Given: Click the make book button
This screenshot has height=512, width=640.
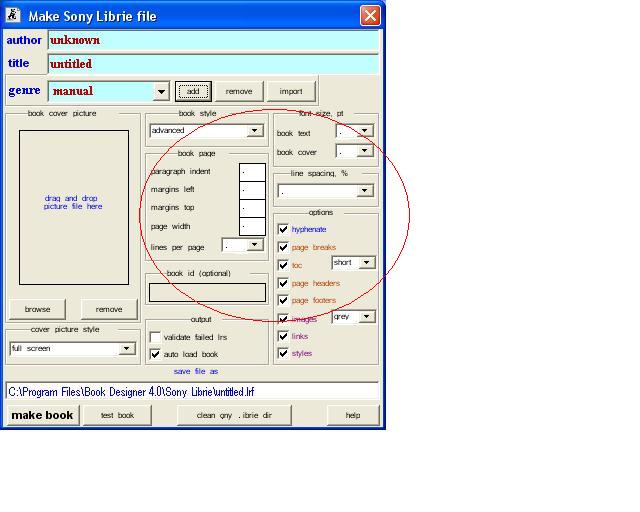Looking at the screenshot, I should coord(42,416).
